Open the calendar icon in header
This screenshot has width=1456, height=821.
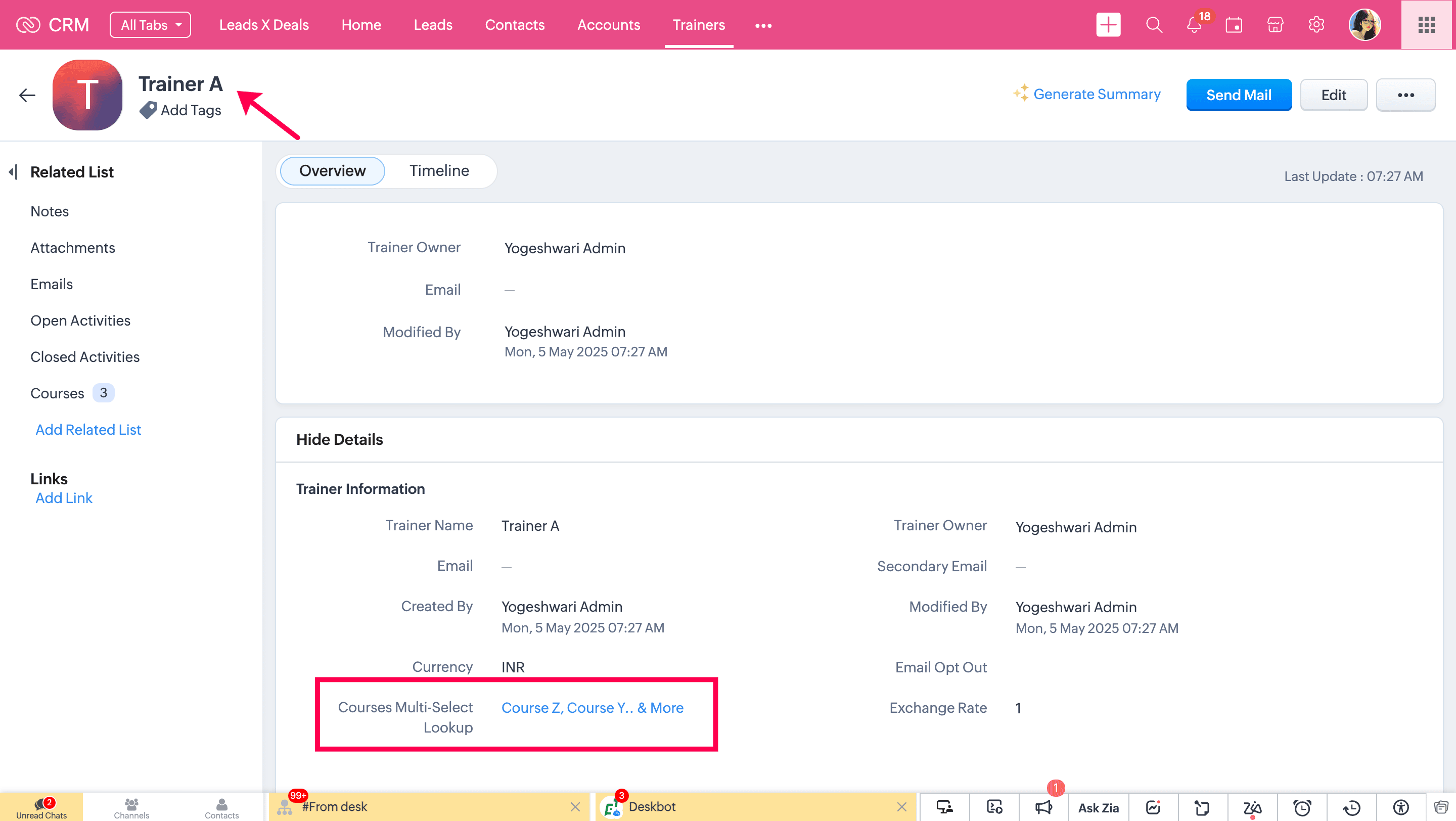coord(1234,25)
